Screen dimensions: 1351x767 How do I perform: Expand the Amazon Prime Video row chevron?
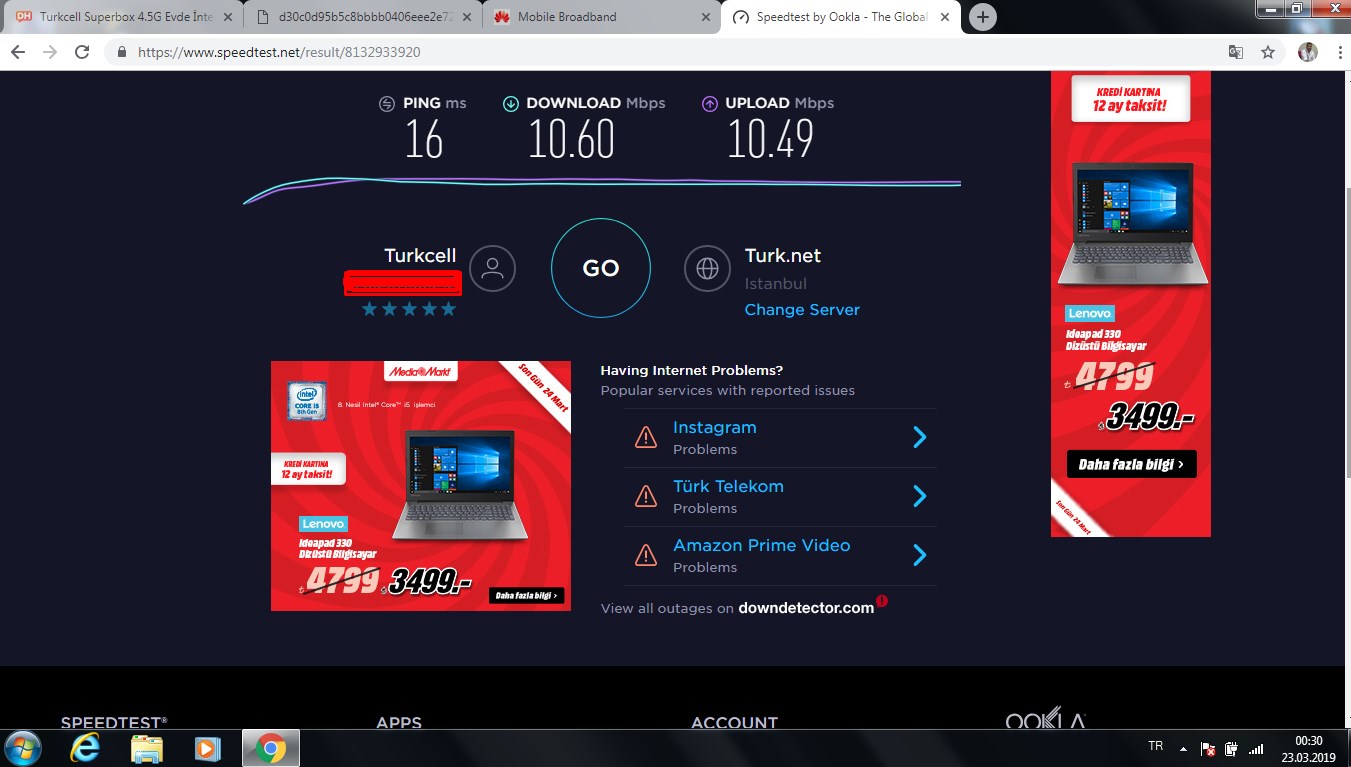tap(920, 555)
